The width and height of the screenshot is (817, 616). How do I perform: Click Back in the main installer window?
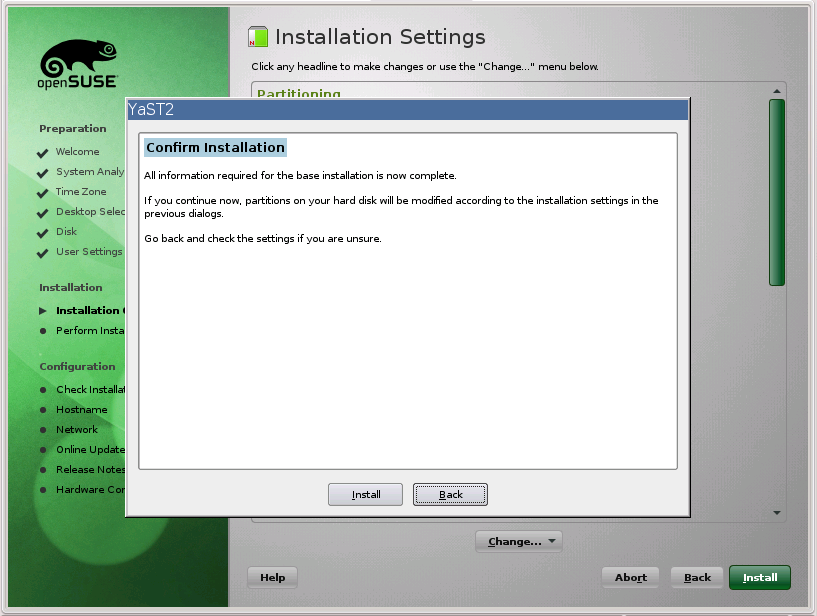click(x=697, y=577)
